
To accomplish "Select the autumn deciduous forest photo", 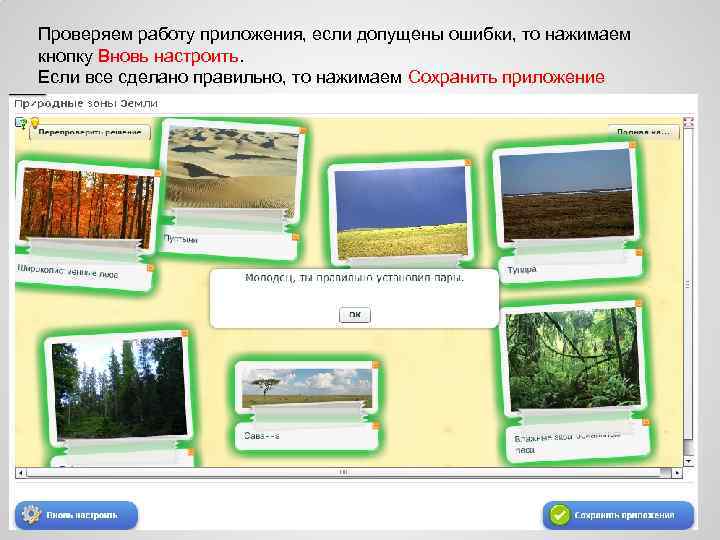I will click(x=86, y=206).
